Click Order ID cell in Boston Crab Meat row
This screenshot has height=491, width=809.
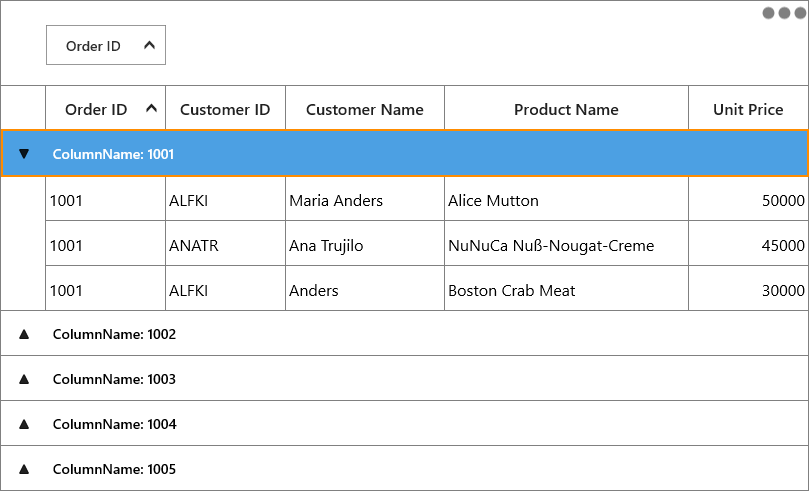point(105,288)
